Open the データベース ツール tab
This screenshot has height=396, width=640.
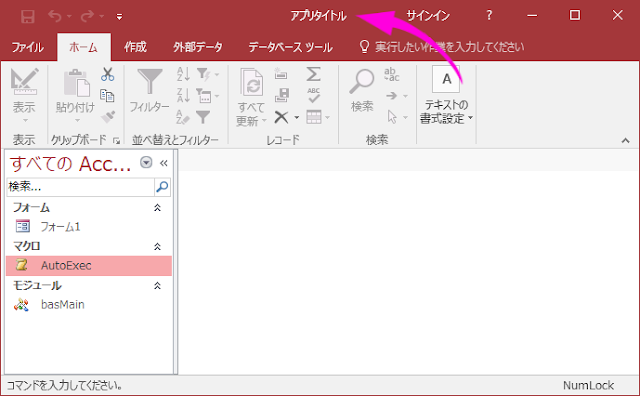pyautogui.click(x=291, y=47)
